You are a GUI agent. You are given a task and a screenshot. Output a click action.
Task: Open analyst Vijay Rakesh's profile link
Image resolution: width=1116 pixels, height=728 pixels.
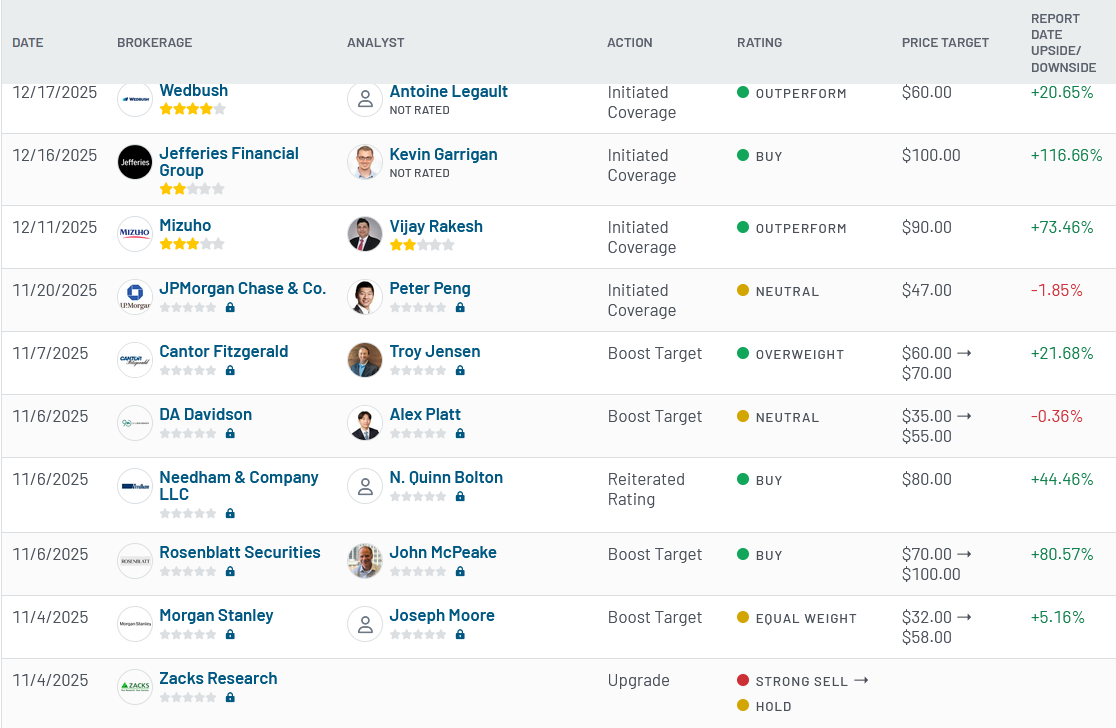(x=436, y=226)
